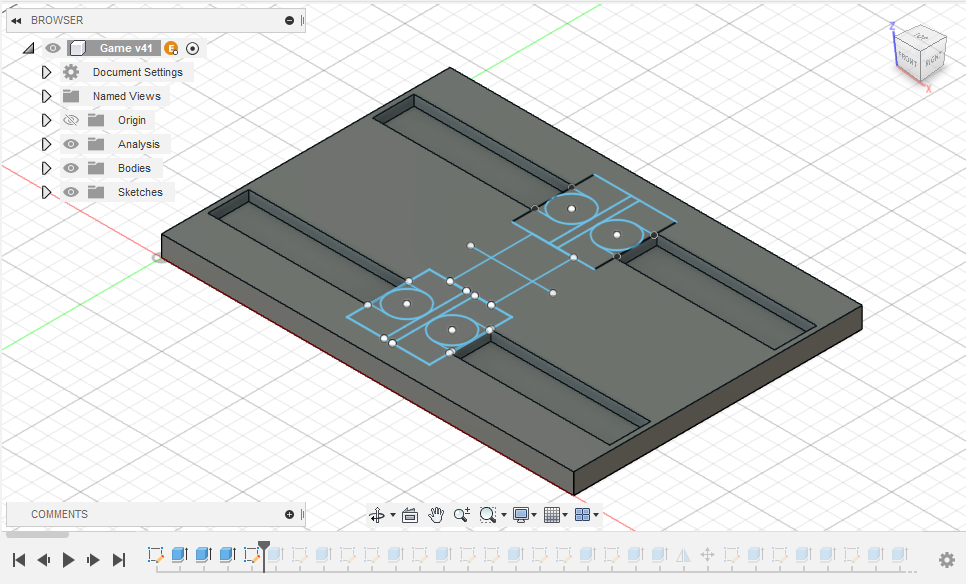Click the timeline settings gear icon
The image size is (966, 584).
tap(947, 560)
